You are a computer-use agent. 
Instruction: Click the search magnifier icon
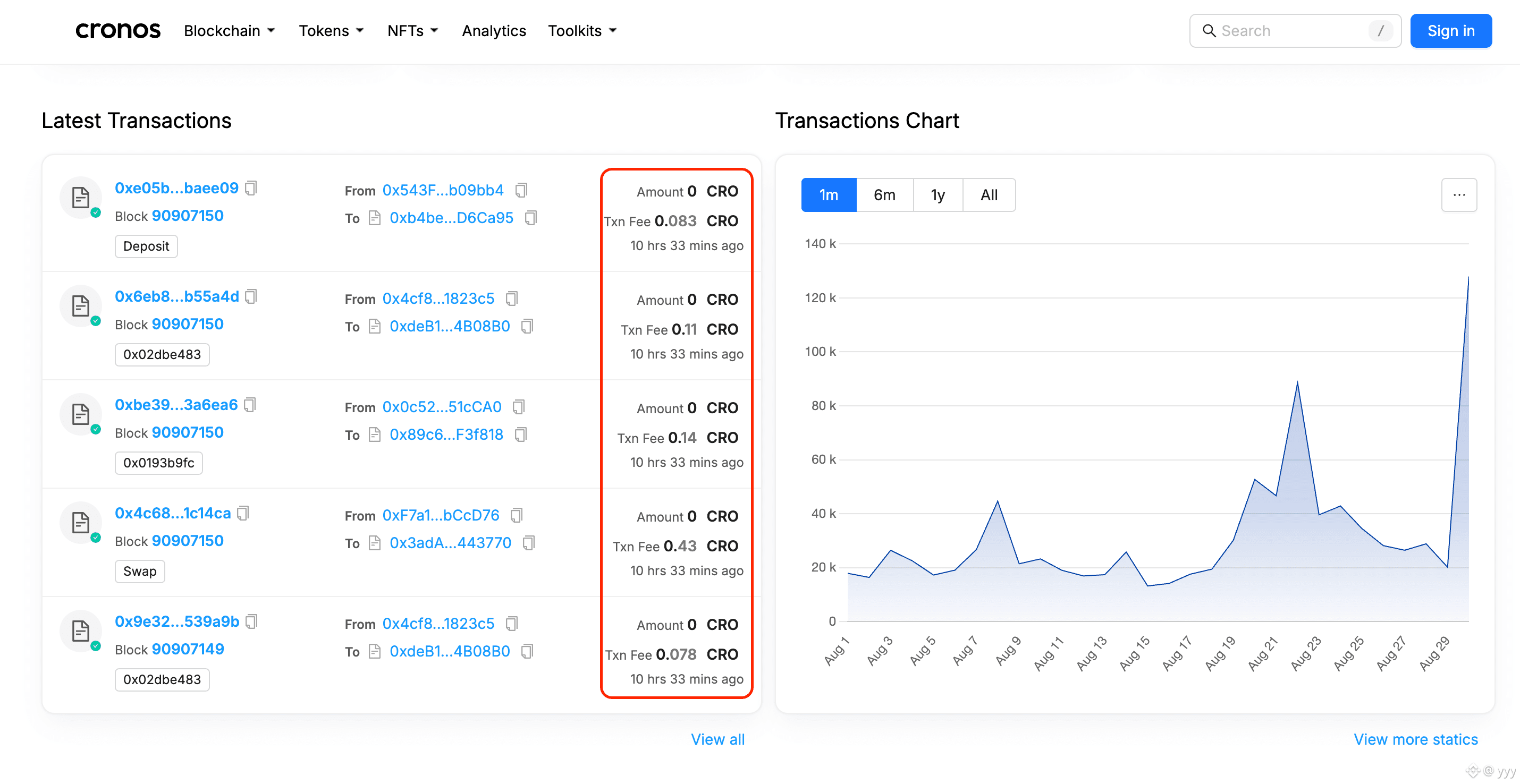coord(1209,31)
